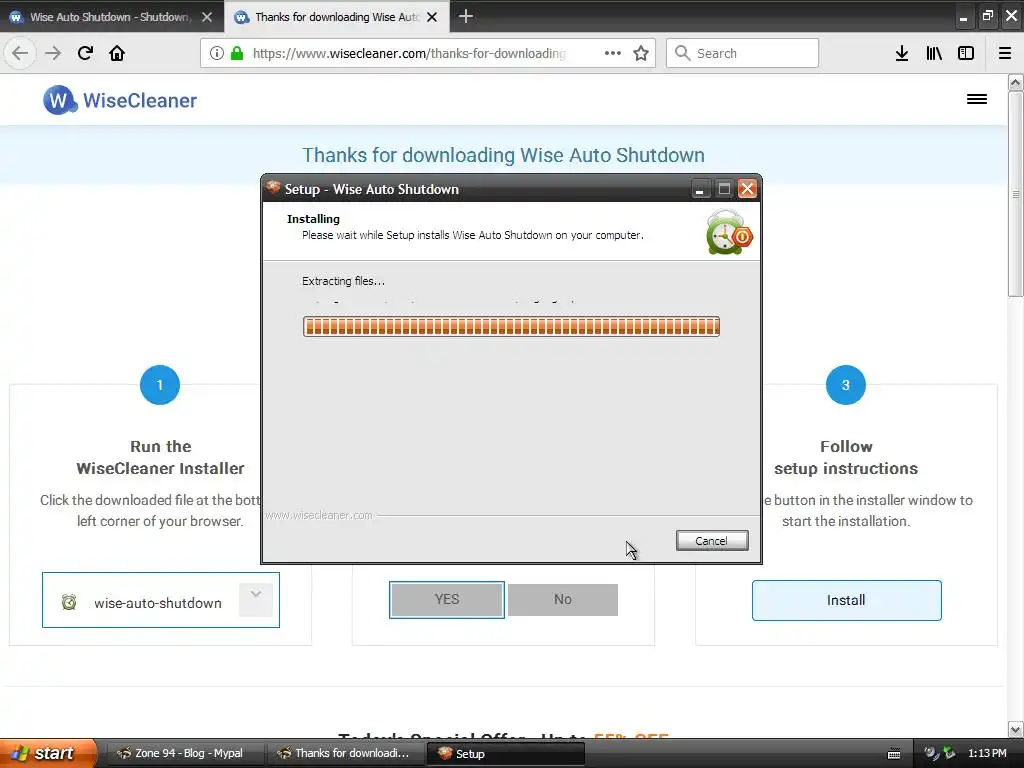The height and width of the screenshot is (768, 1024).
Task: Switch to Thanks for downloading taskbar item
Action: [x=344, y=753]
